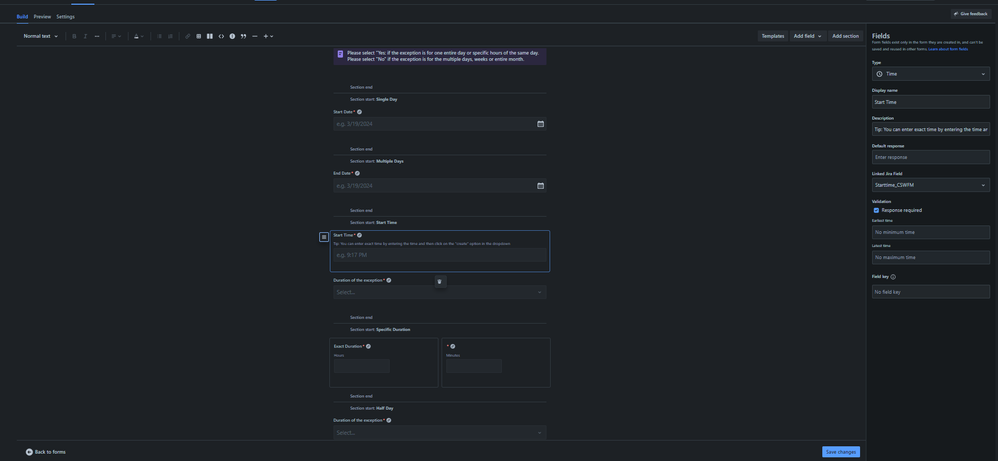Insert a table using the toolbar icon
Viewport: 998px width, 461px height.
(198, 36)
